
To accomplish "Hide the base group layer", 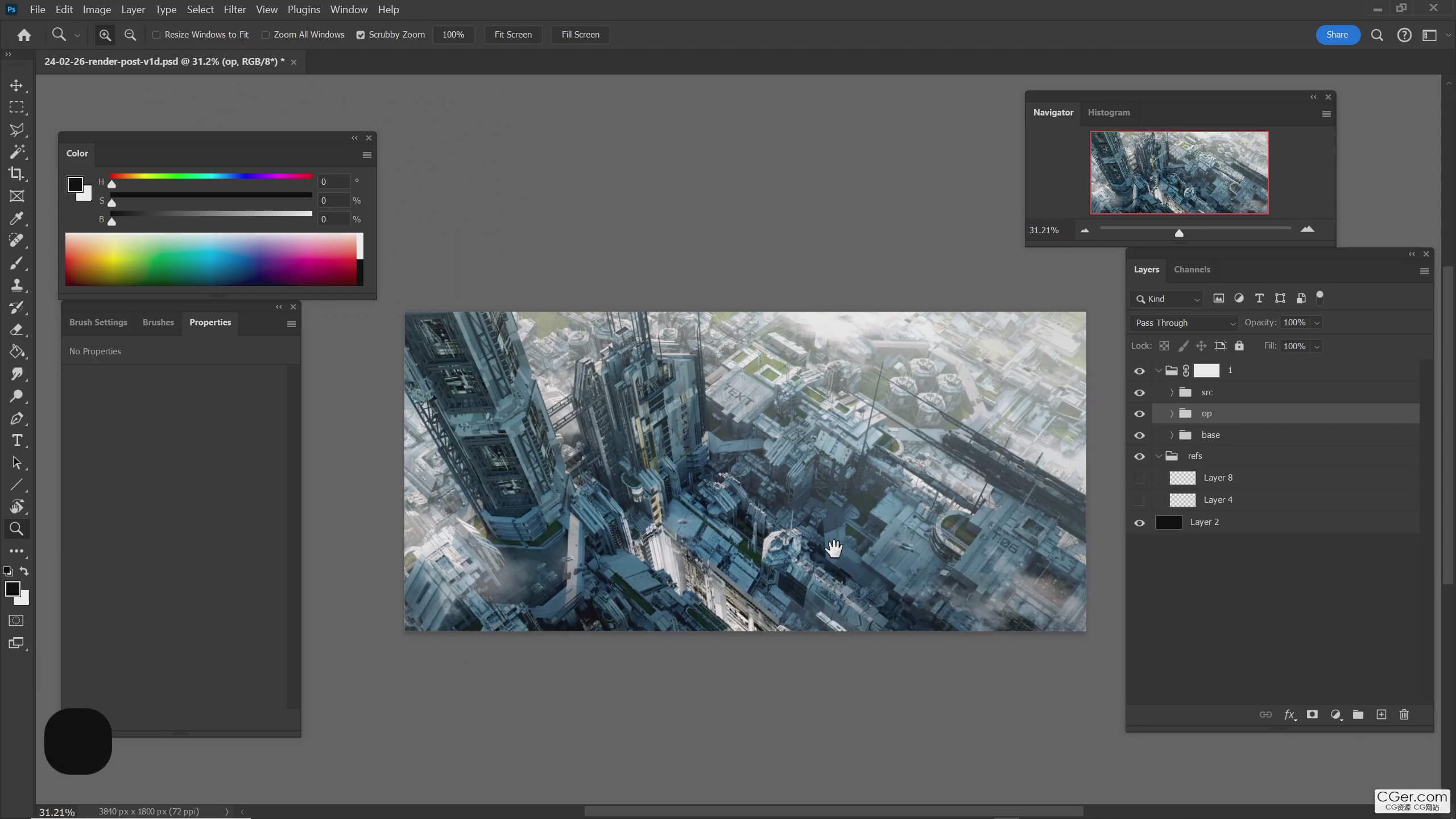I will (x=1139, y=435).
